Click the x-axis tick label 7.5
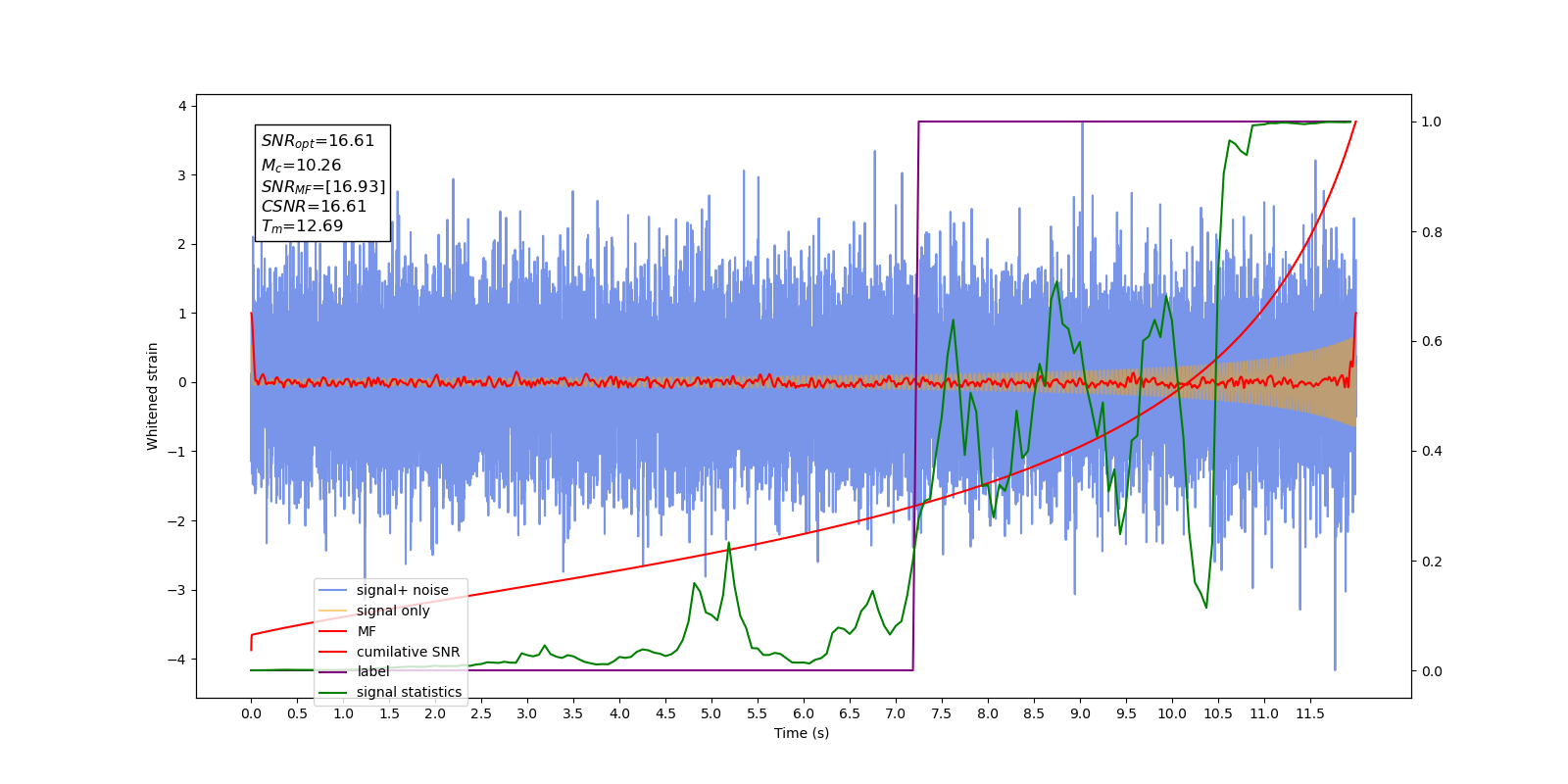 pos(942,713)
